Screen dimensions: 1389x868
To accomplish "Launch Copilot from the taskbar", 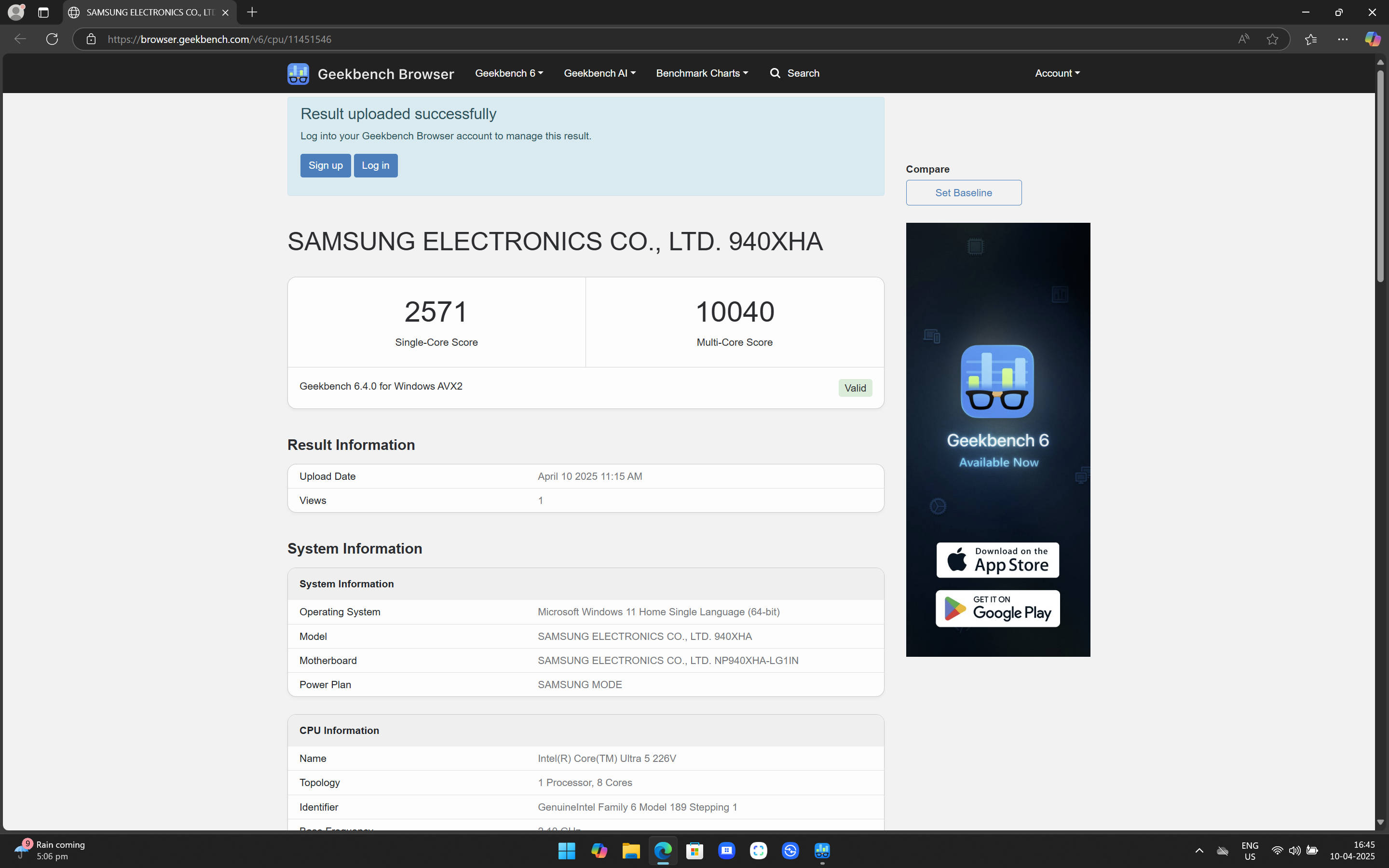I will [x=599, y=850].
